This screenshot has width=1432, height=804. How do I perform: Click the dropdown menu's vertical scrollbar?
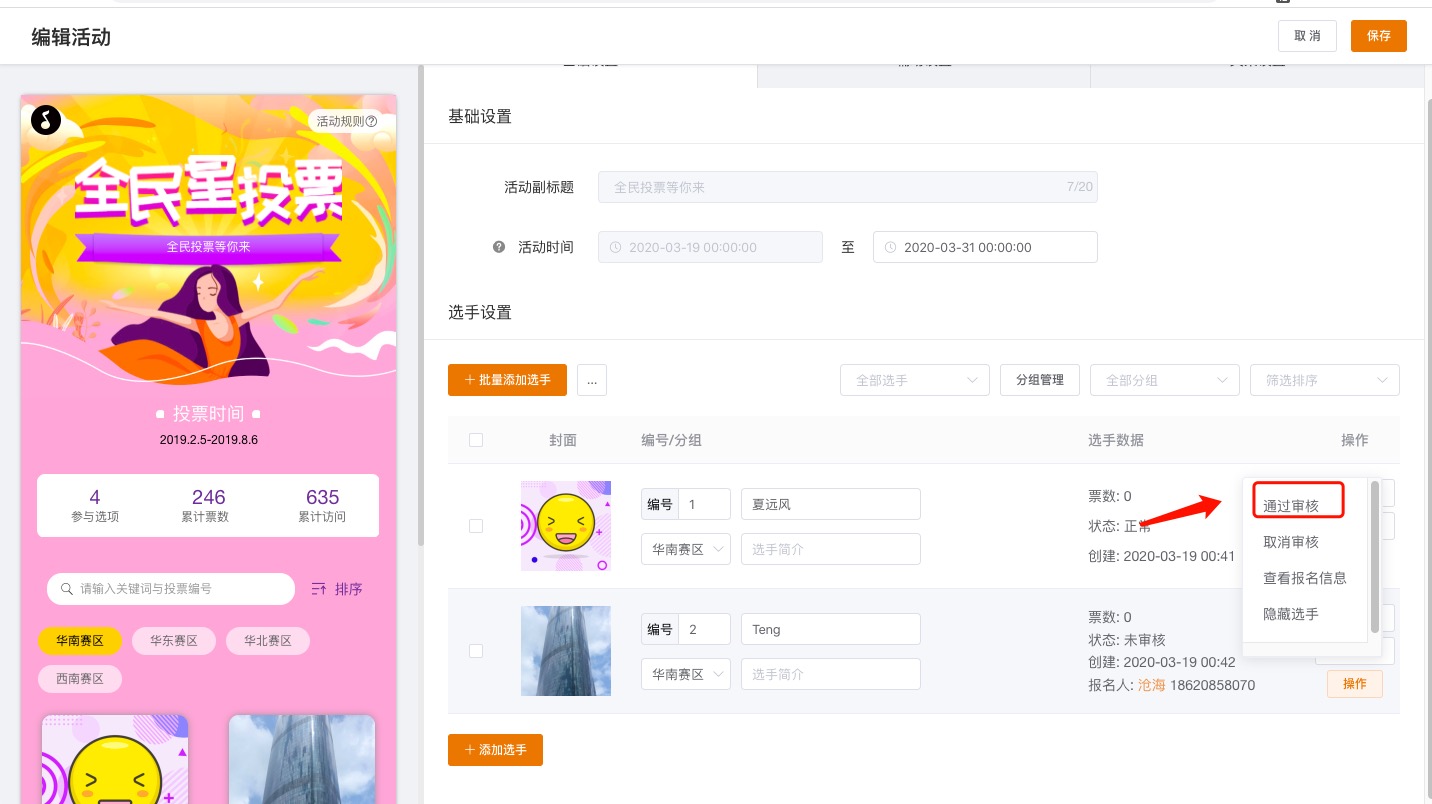click(1375, 555)
